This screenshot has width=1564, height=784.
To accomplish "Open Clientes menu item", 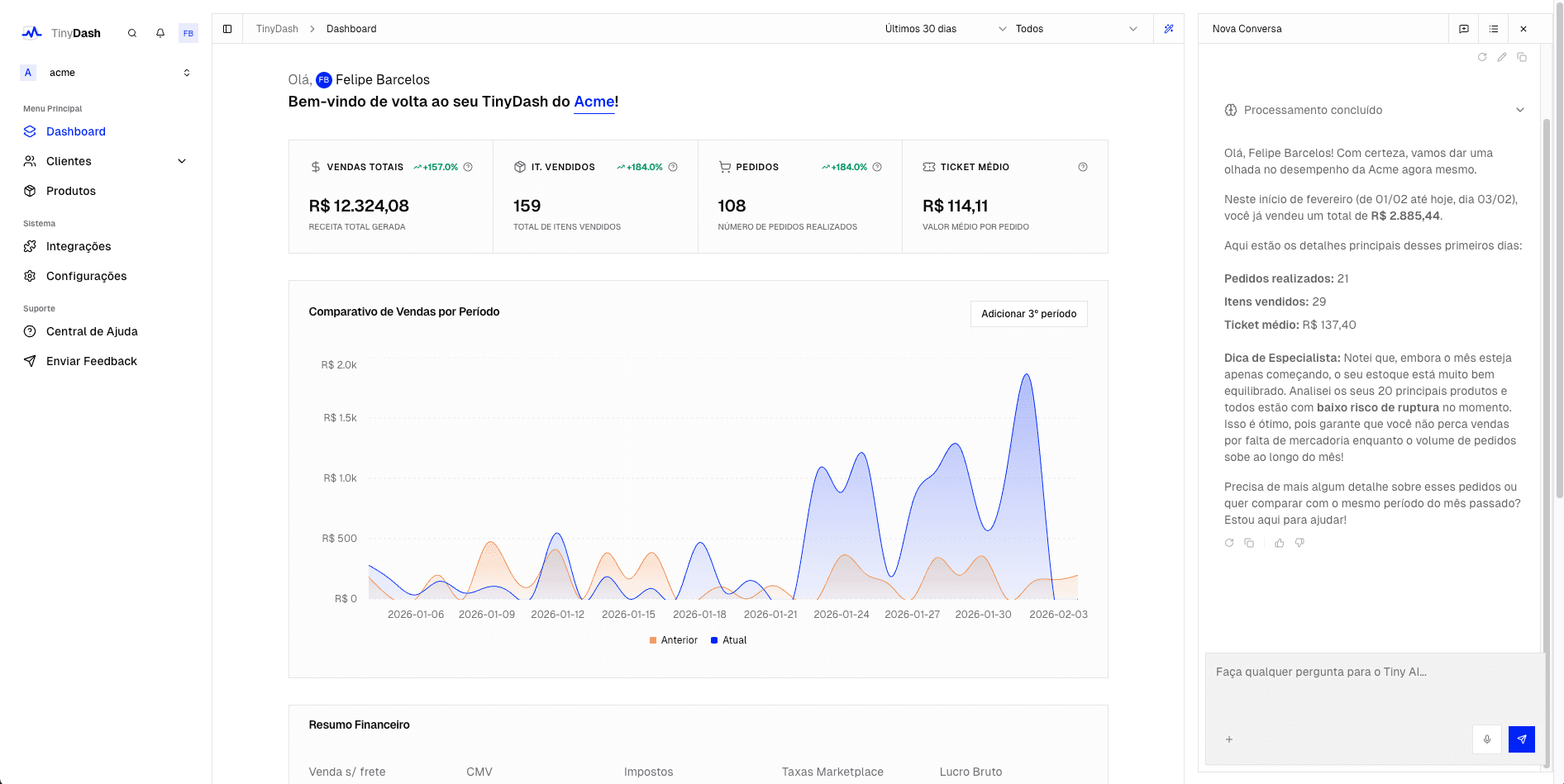I will point(69,161).
